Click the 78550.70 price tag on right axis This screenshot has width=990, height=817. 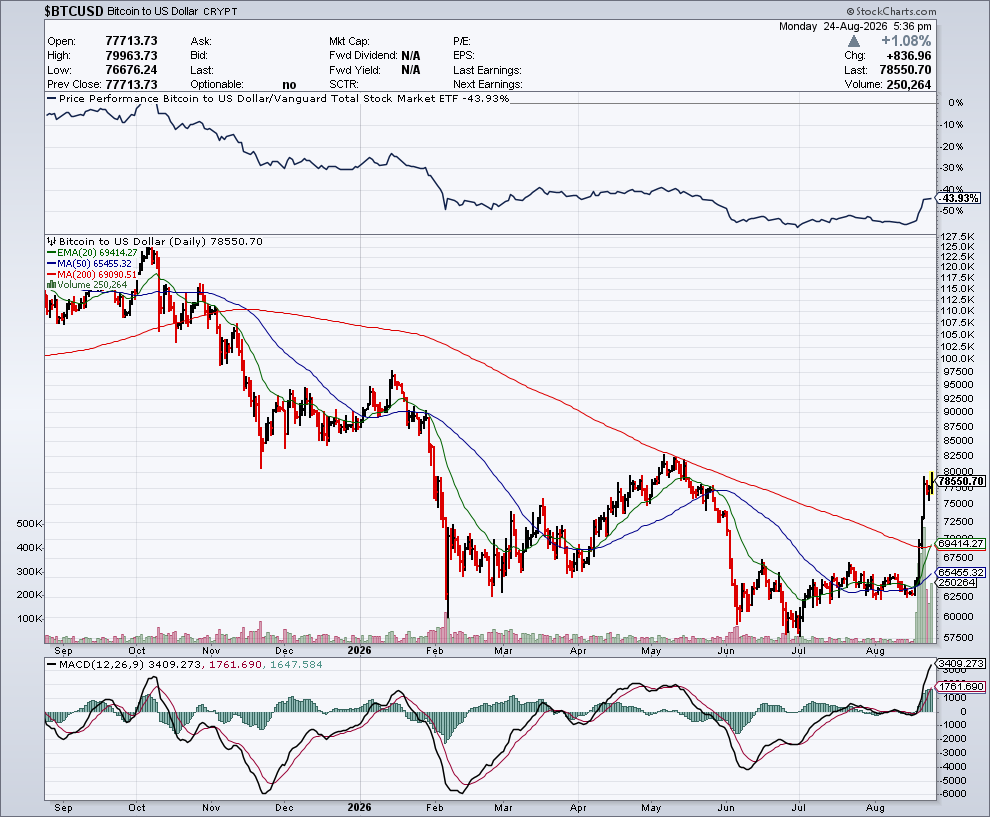961,481
